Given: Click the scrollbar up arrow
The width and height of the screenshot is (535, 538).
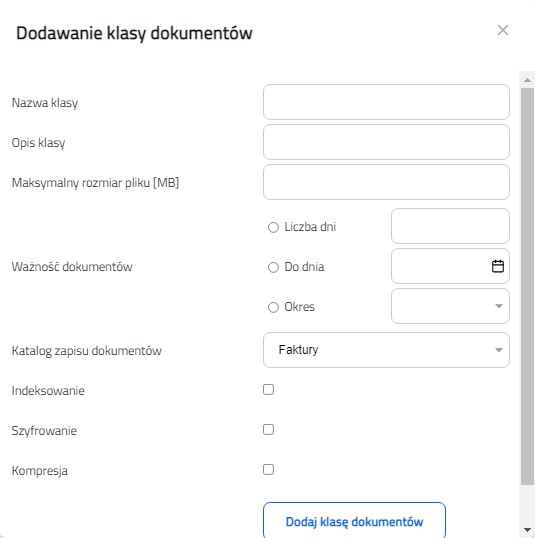Looking at the screenshot, I should [527, 80].
